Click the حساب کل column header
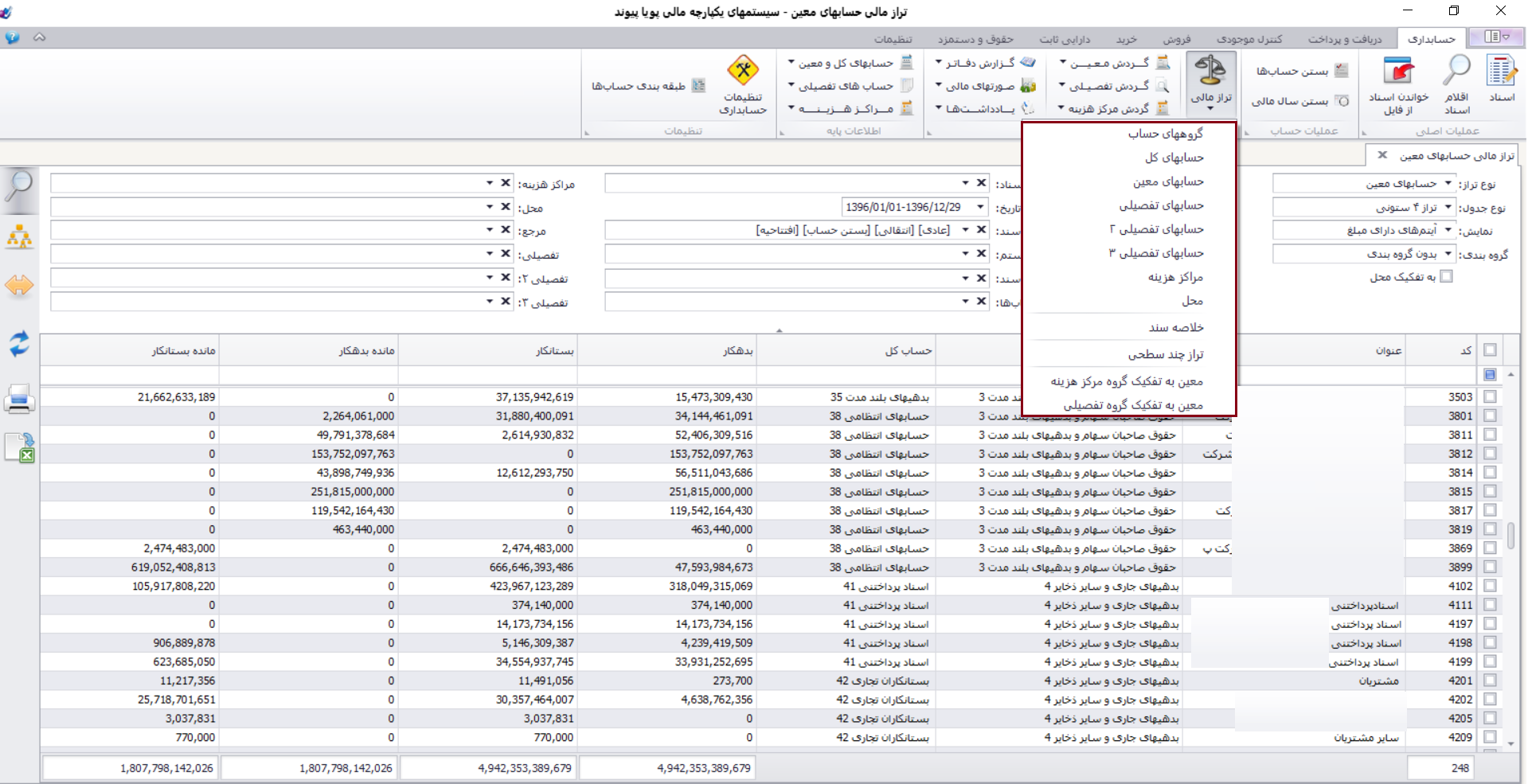This screenshot has height=784, width=1528. click(x=846, y=350)
